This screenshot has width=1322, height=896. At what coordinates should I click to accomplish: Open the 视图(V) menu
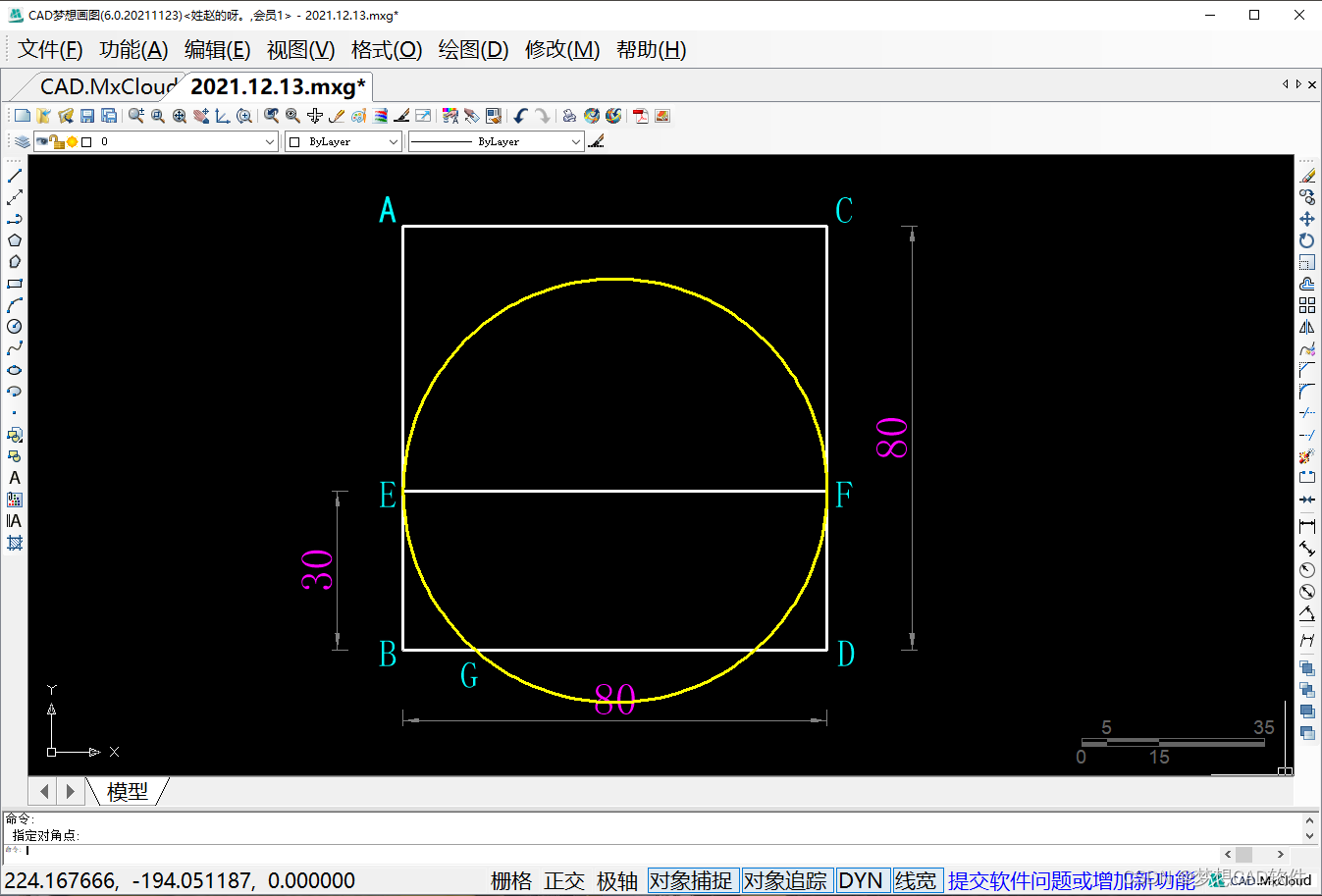(300, 49)
